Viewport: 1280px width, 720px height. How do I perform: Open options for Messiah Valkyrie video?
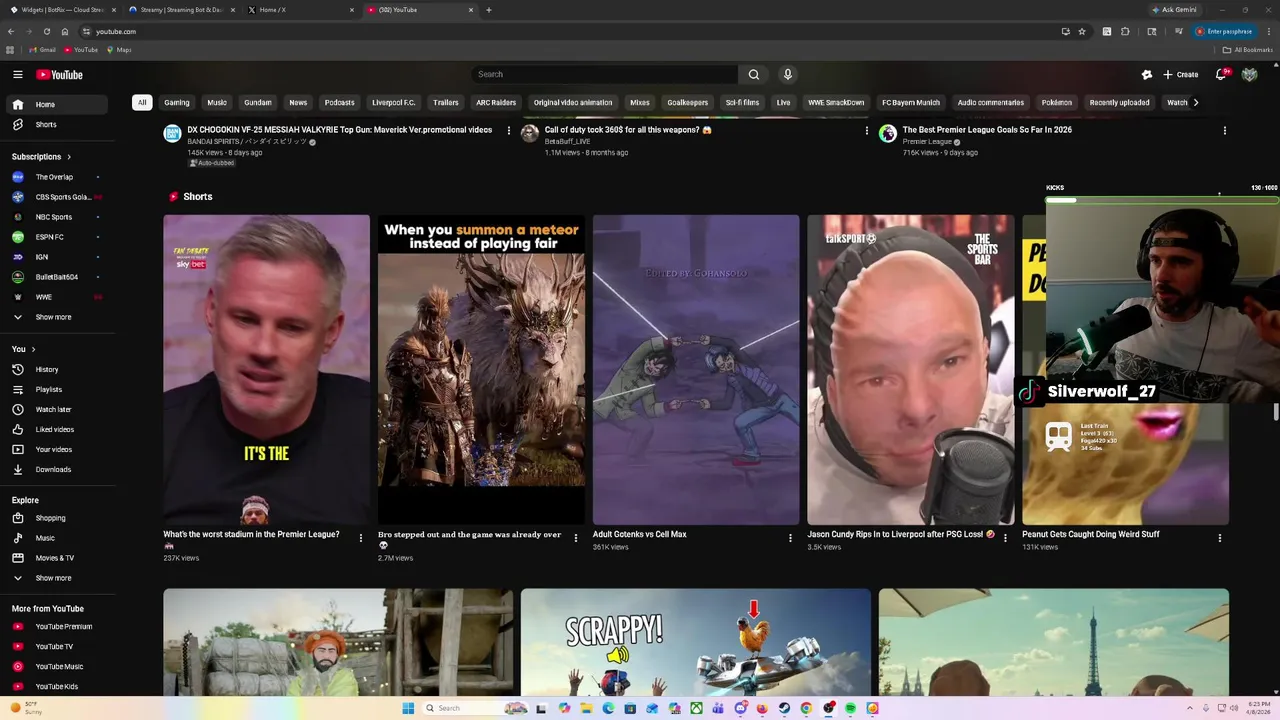click(509, 130)
